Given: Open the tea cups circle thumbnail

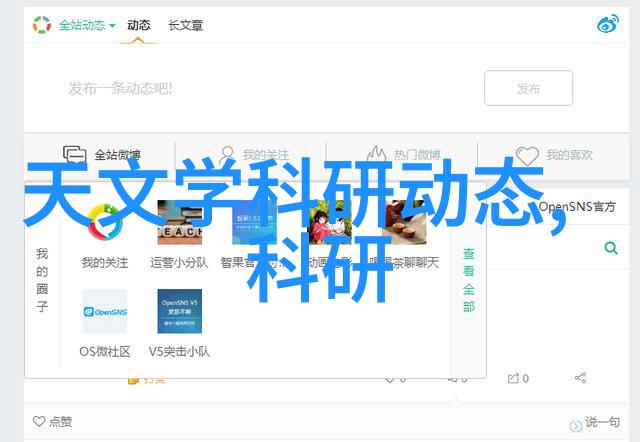Looking at the screenshot, I should point(404,222).
